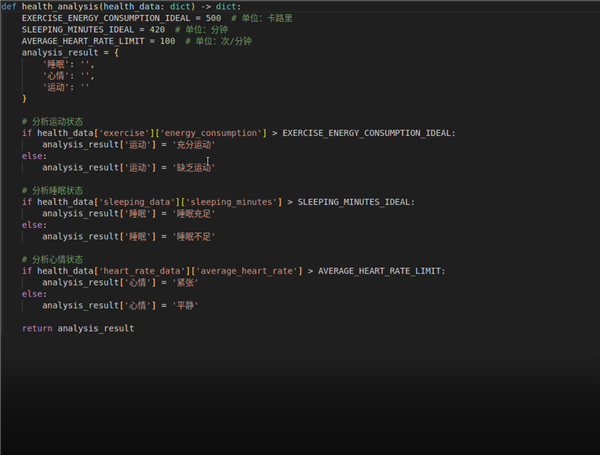The height and width of the screenshot is (455, 600).
Task: Click the '运动' dictionary key in initializer
Action: point(56,87)
